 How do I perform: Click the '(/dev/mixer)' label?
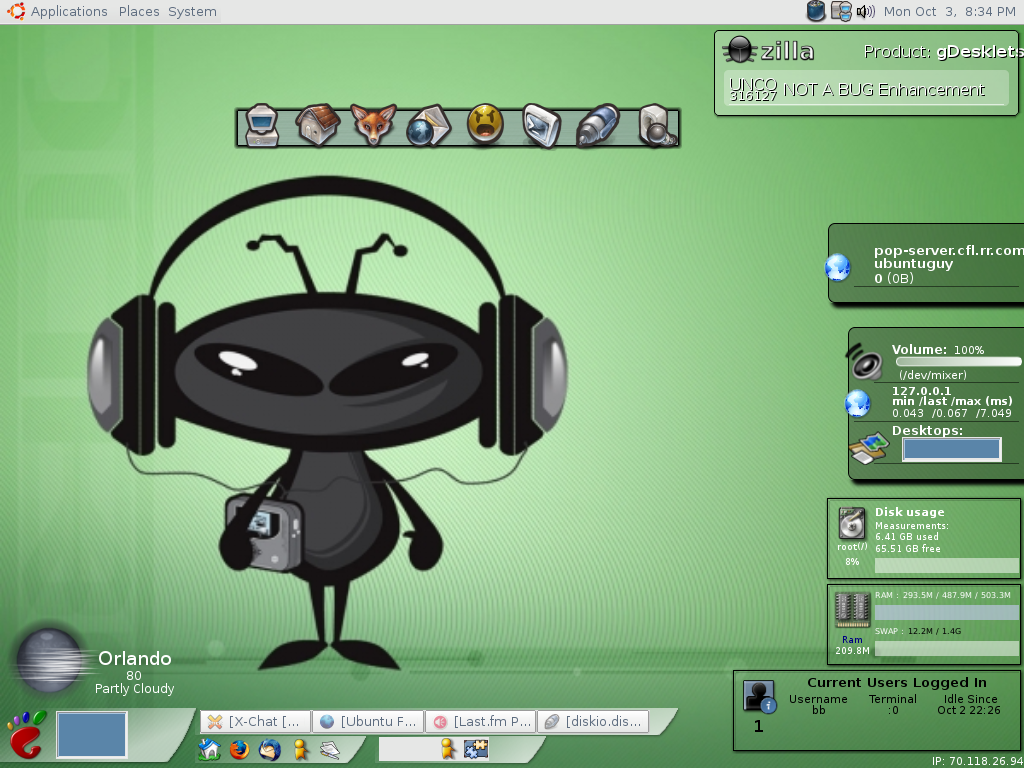pyautogui.click(x=933, y=375)
